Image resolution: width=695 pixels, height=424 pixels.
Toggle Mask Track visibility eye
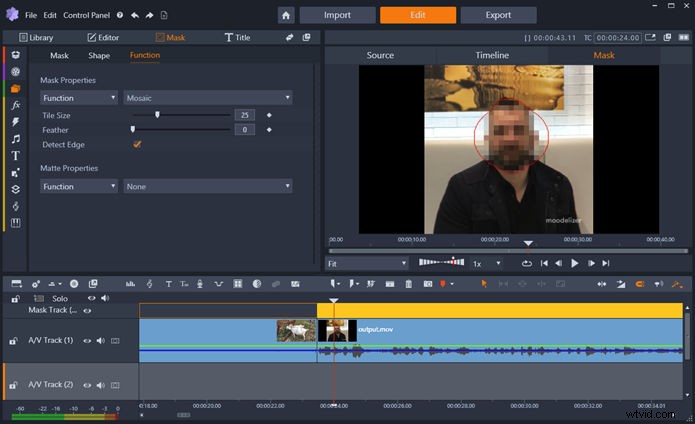coord(87,311)
